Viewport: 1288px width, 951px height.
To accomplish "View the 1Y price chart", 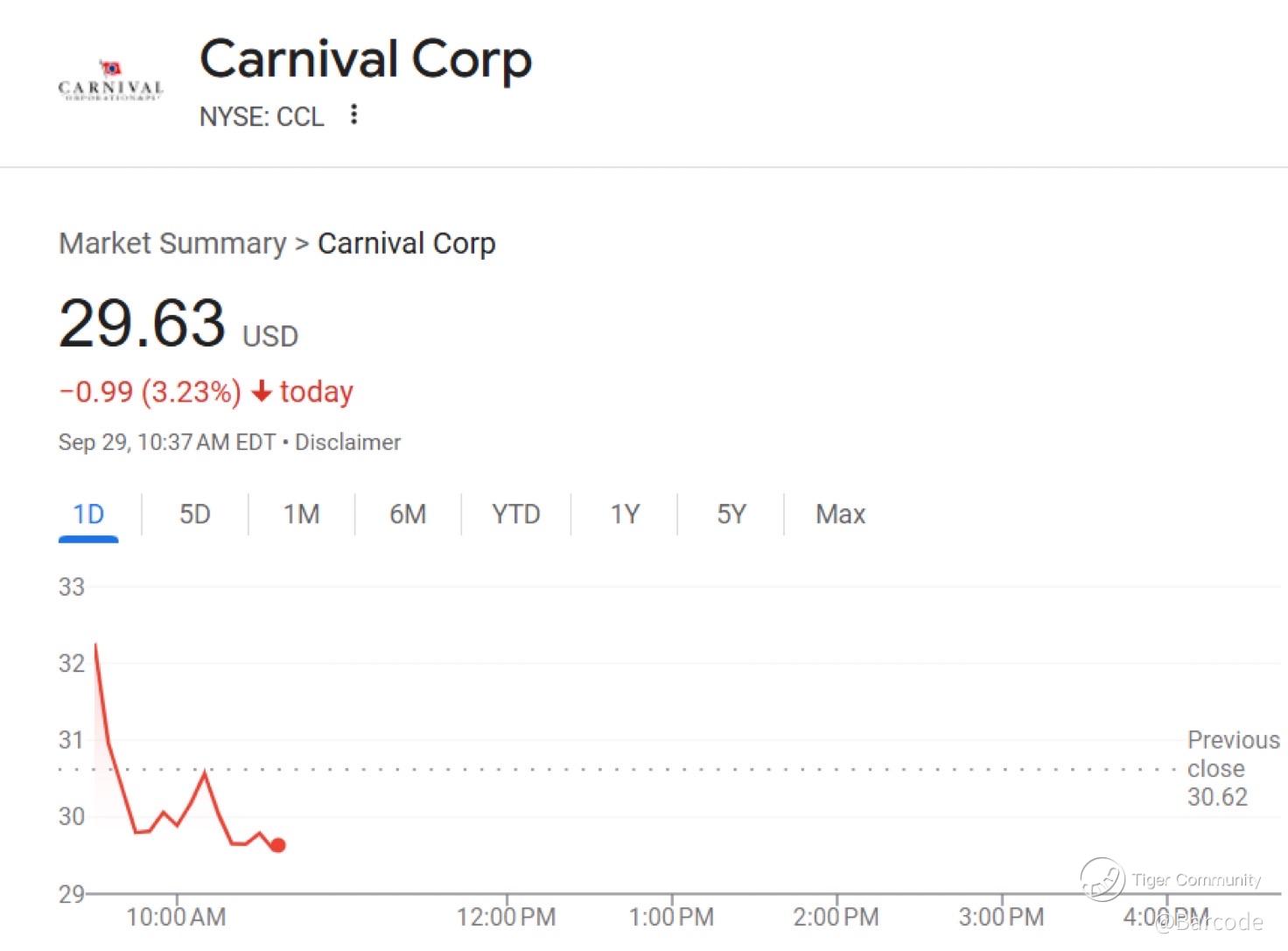I will coord(625,514).
